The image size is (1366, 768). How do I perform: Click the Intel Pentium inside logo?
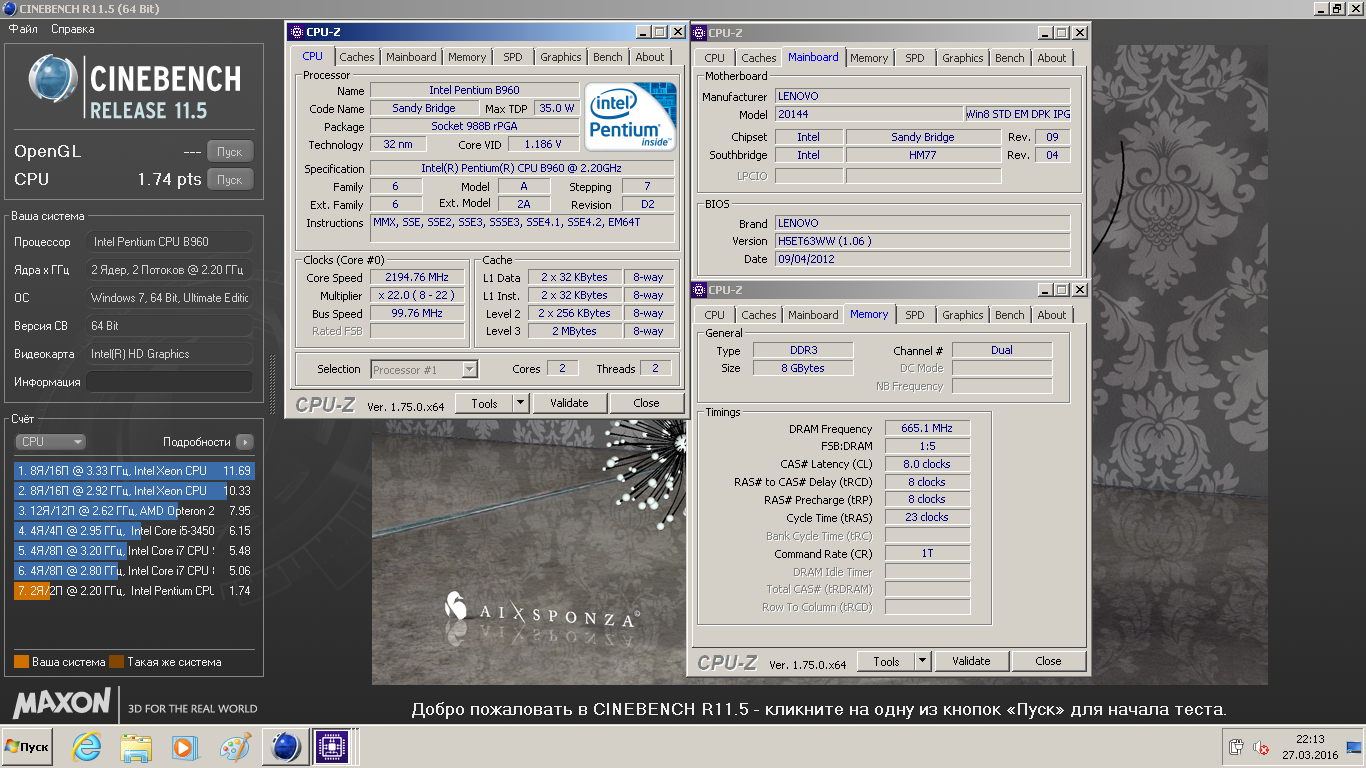coord(630,117)
